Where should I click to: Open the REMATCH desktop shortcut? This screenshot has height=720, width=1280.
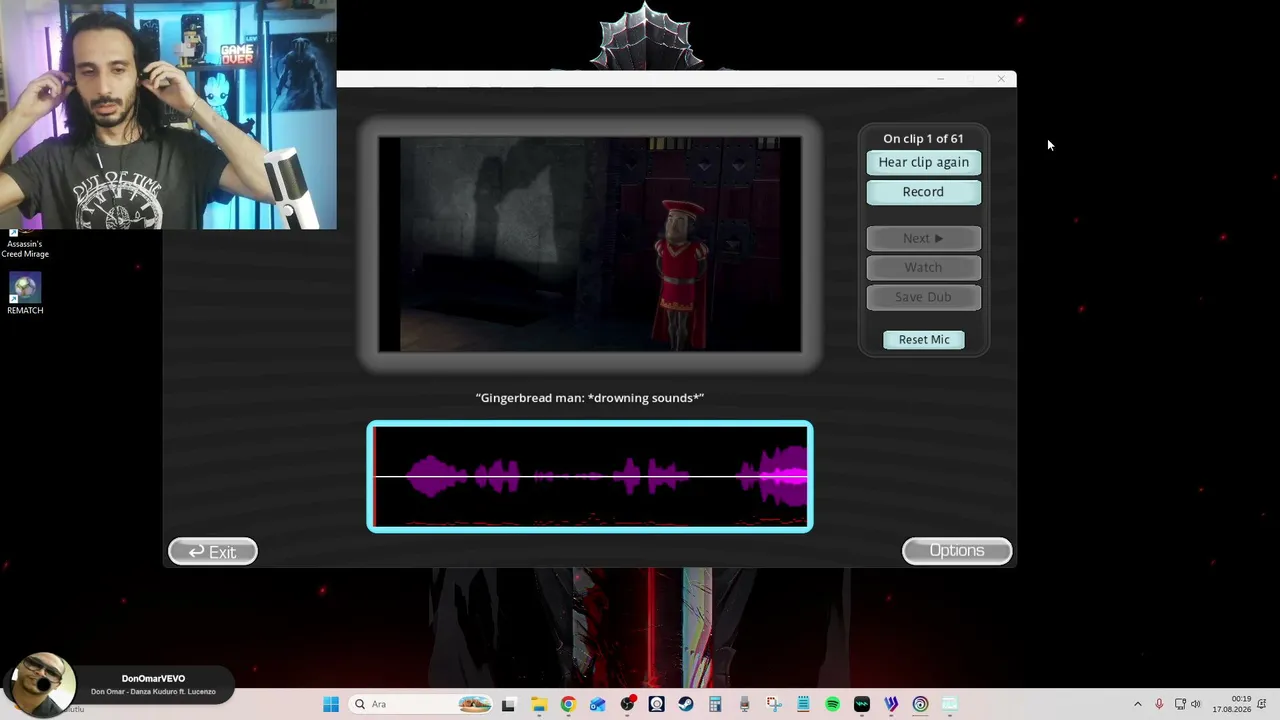point(25,294)
